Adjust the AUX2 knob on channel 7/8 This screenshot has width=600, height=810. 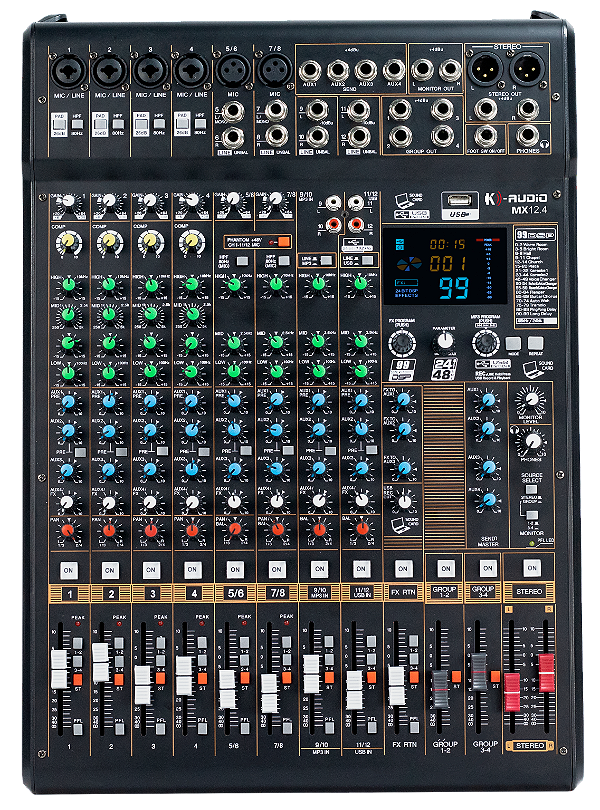(276, 429)
